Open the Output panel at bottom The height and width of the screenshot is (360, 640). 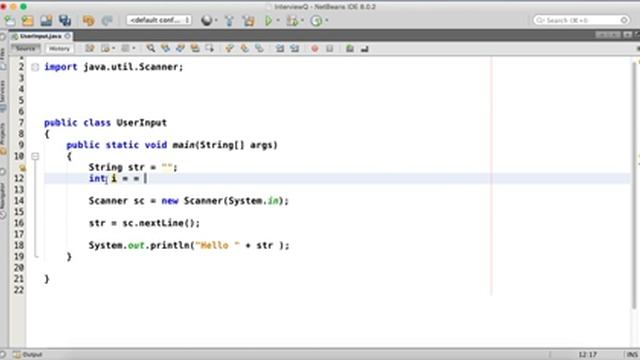coord(28,354)
